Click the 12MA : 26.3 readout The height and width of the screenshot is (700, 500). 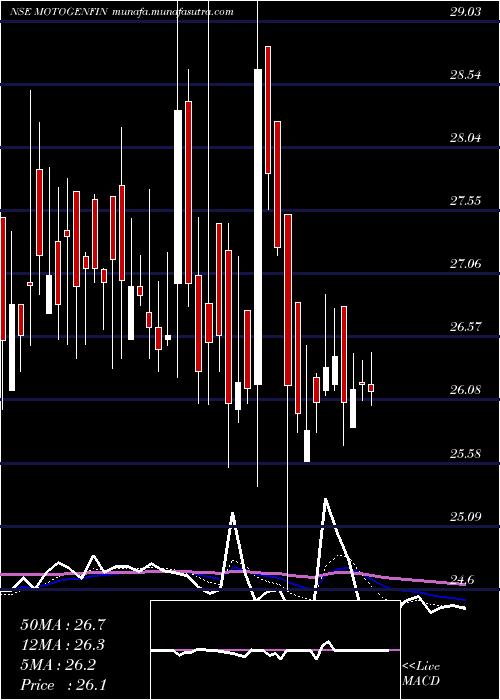[x=62, y=645]
